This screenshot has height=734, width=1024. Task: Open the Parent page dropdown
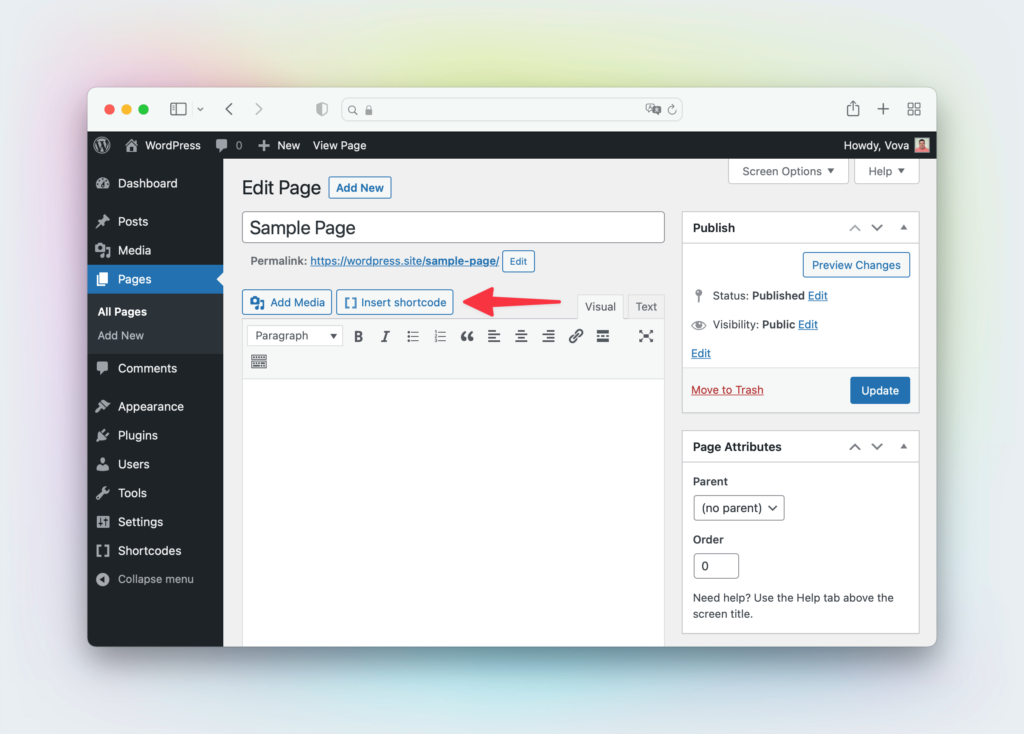point(738,508)
